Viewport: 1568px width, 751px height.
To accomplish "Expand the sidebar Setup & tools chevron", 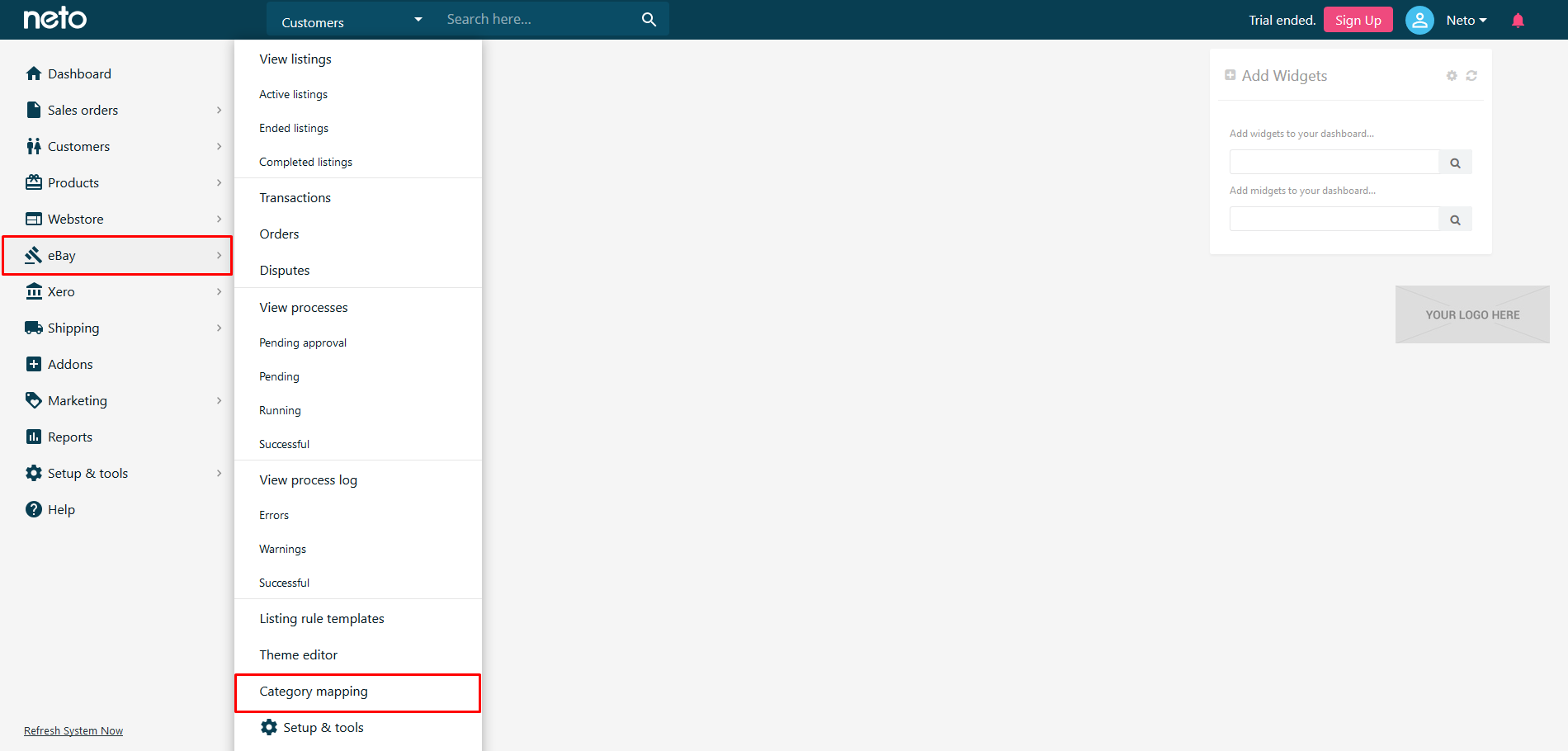I will (219, 473).
